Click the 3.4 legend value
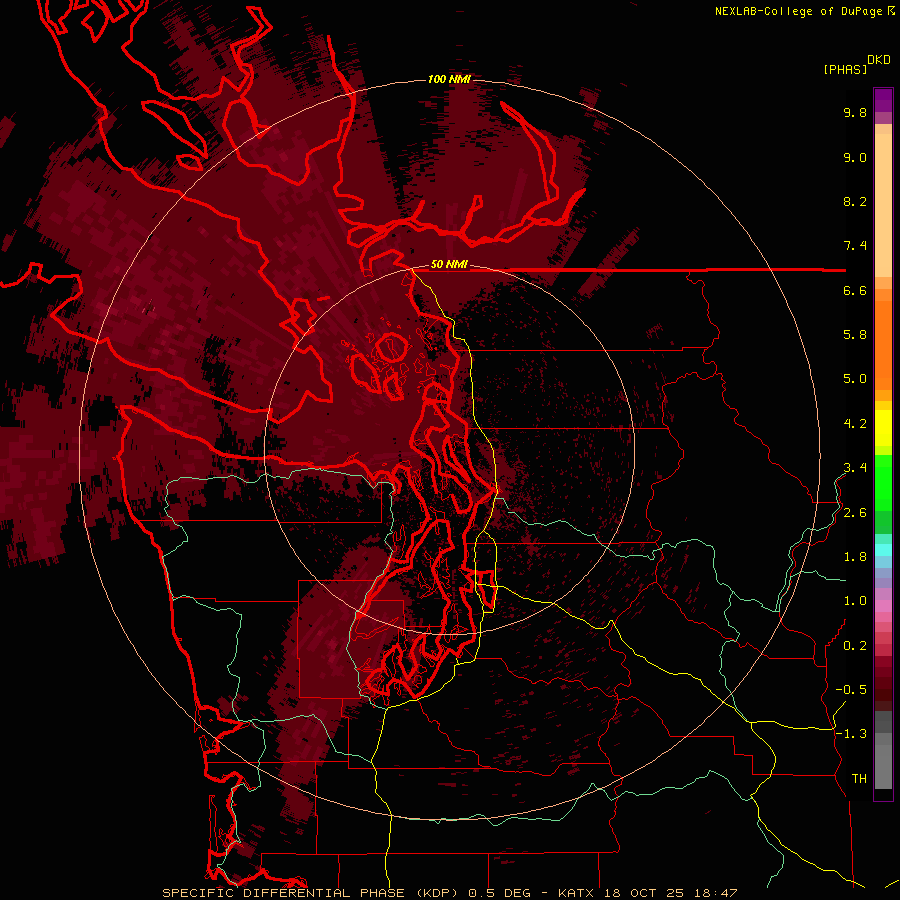900x900 pixels. coord(855,467)
